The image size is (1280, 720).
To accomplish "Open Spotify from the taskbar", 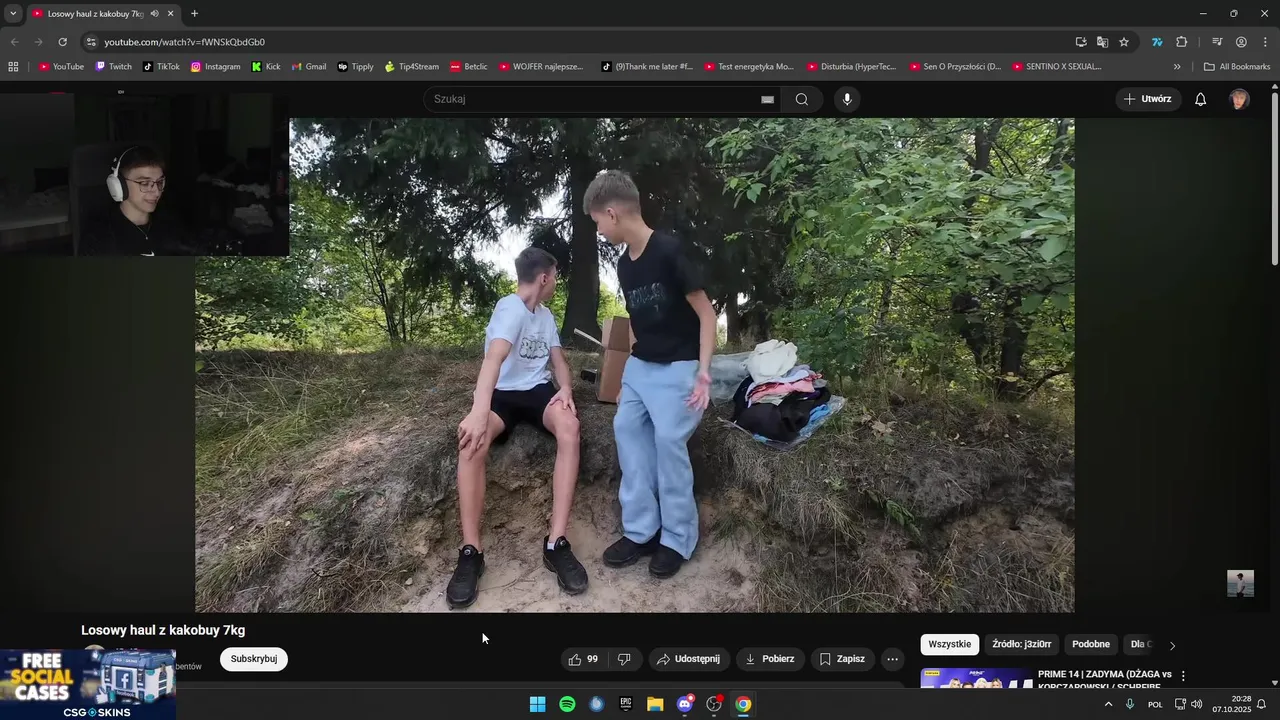I will point(567,704).
